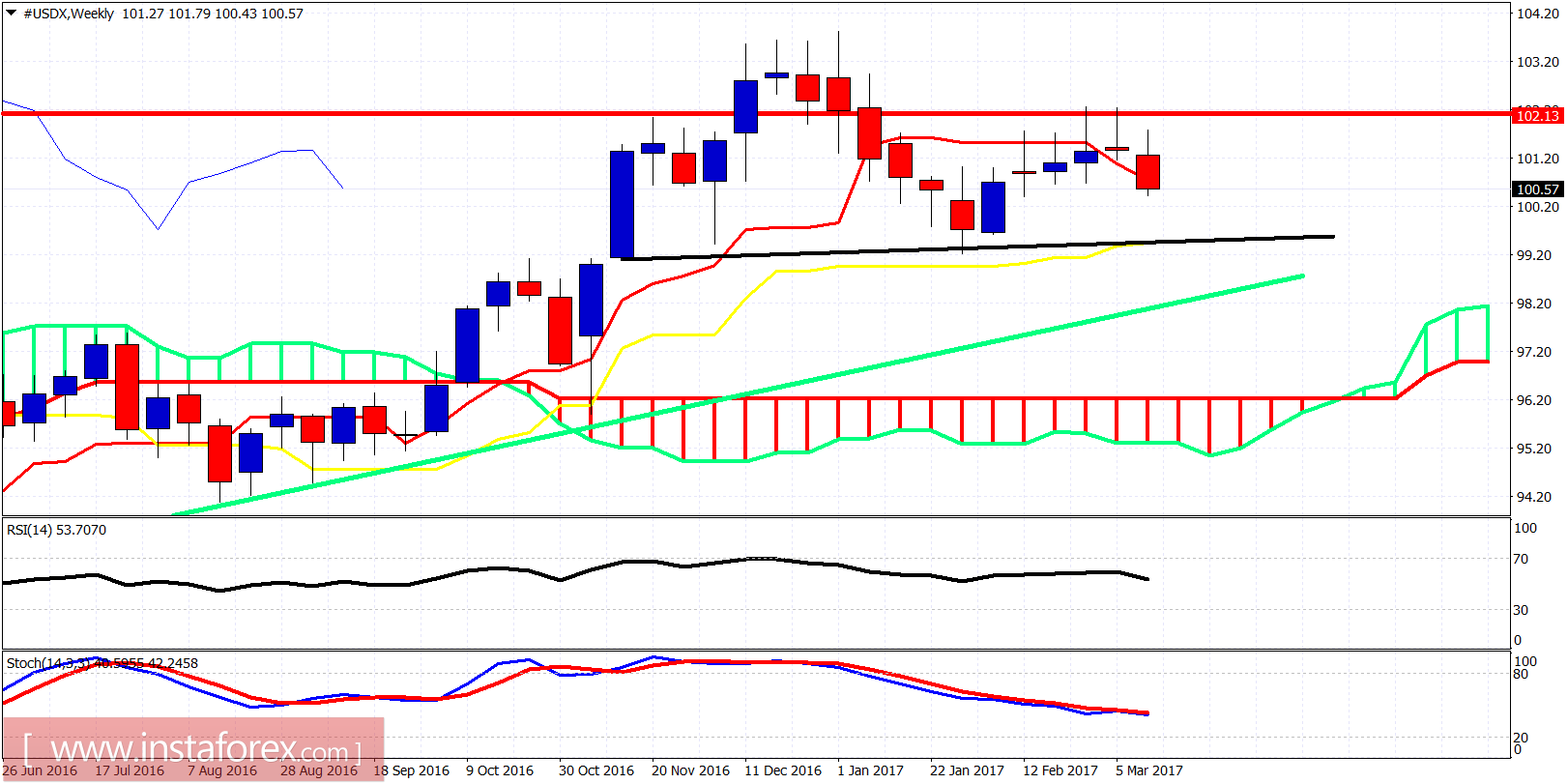Click the 20 level on Stochastic scale
The image size is (1568, 784).
click(1521, 738)
